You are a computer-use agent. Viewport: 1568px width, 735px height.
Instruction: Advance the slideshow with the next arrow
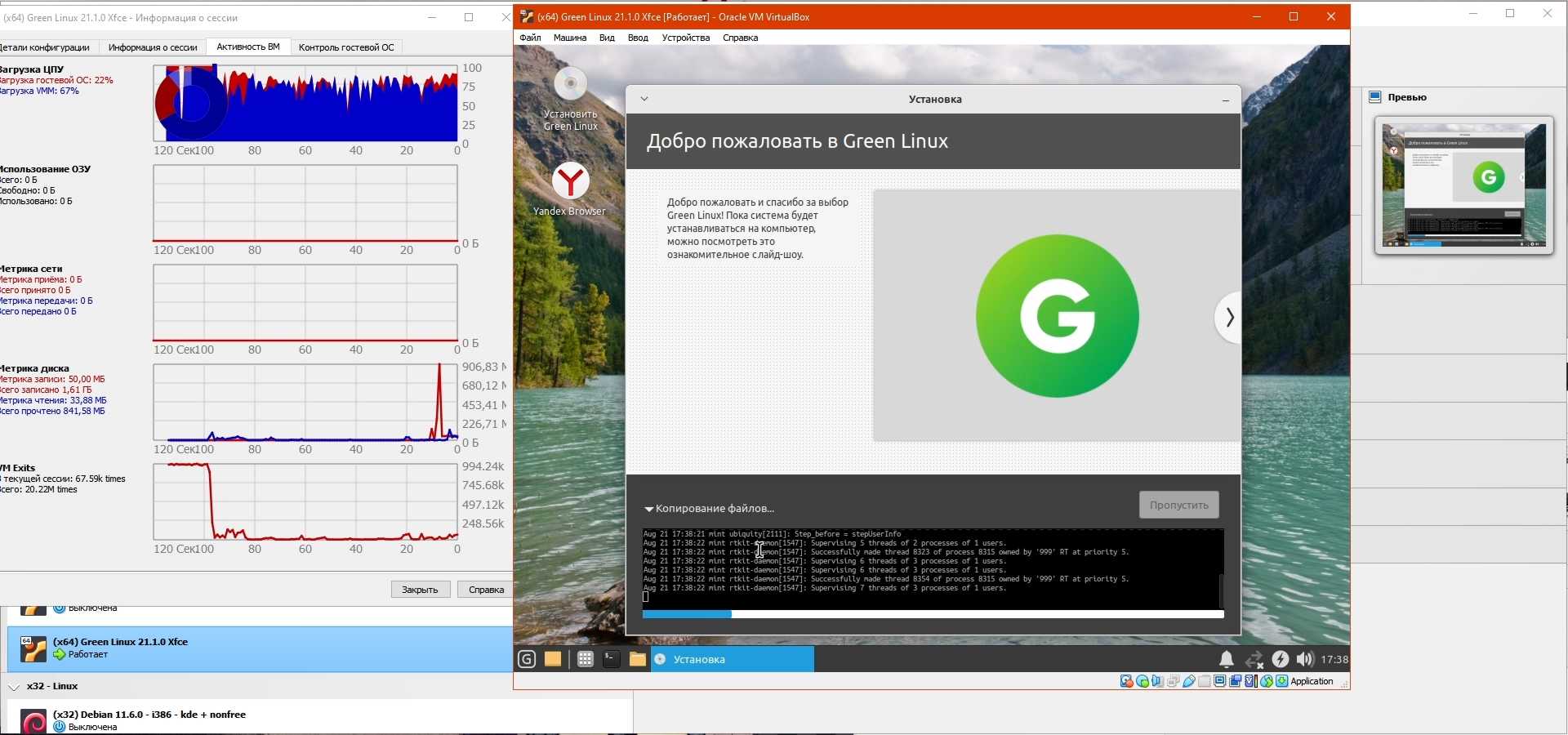pyautogui.click(x=1228, y=317)
